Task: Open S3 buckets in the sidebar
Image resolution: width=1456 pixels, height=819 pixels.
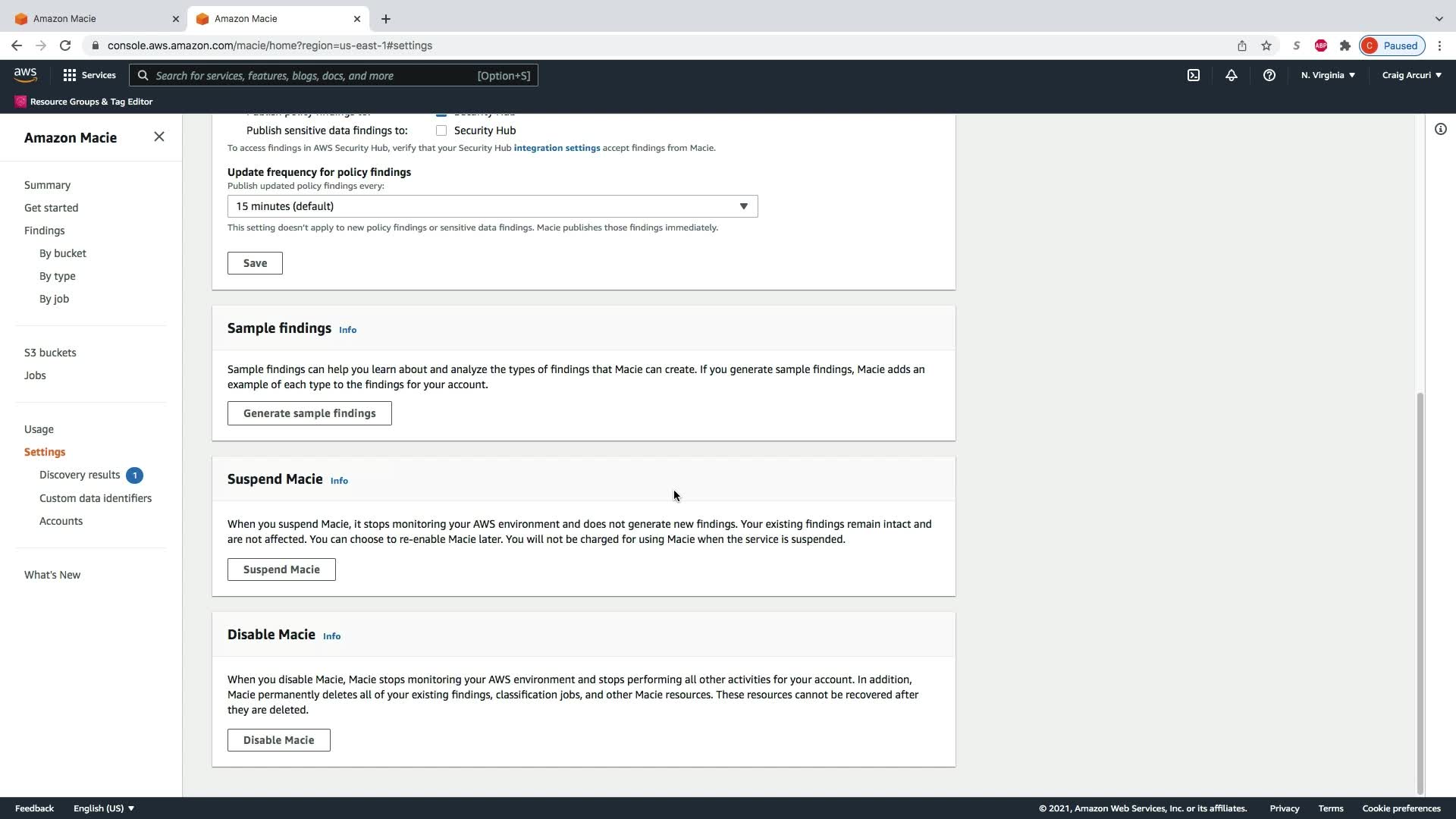Action: click(50, 353)
